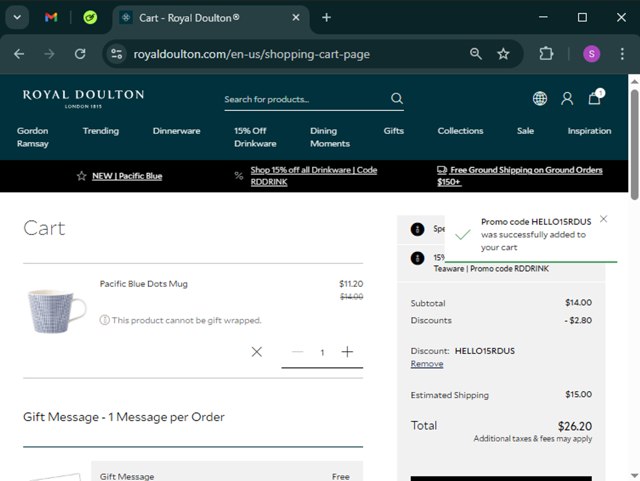This screenshot has width=640, height=481.
Task: Click the page vertical scrollbar thumb
Action: [634, 145]
